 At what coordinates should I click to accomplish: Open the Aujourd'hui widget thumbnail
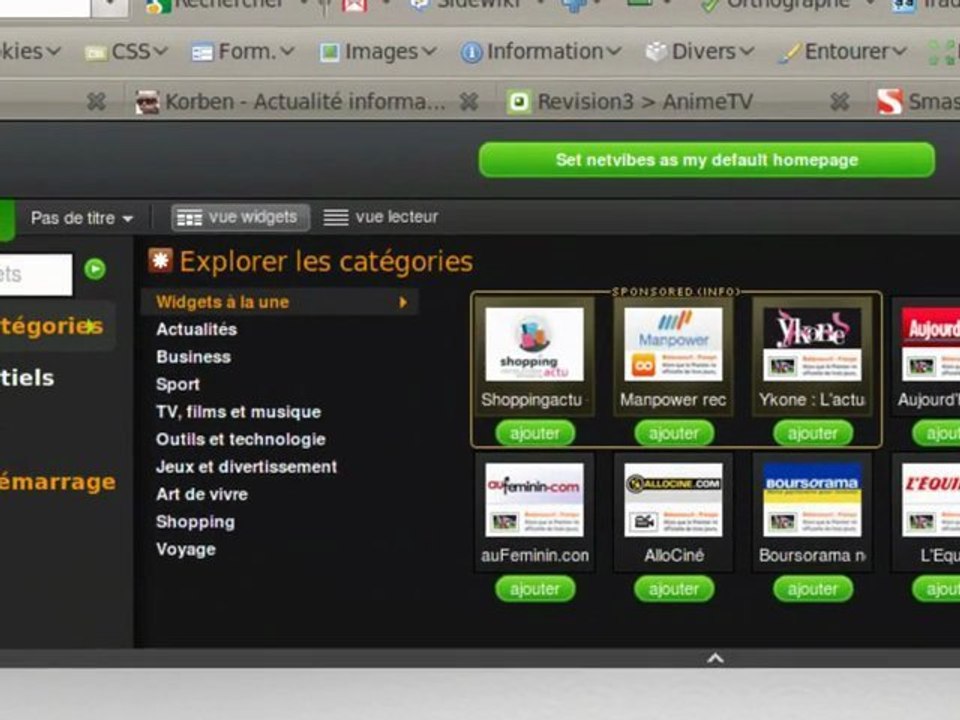click(x=931, y=345)
